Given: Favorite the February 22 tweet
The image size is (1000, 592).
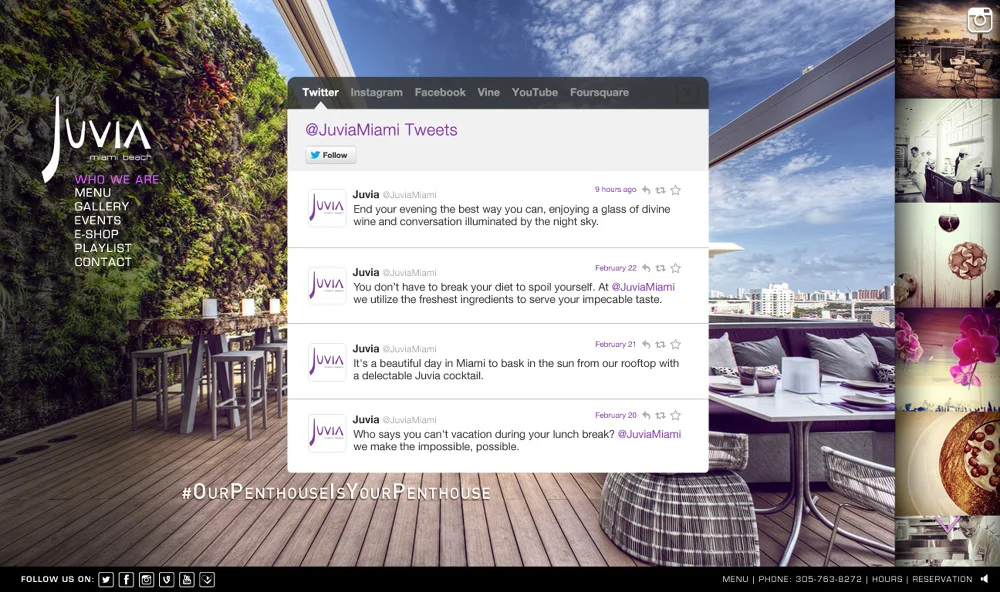Looking at the screenshot, I should [x=675, y=268].
